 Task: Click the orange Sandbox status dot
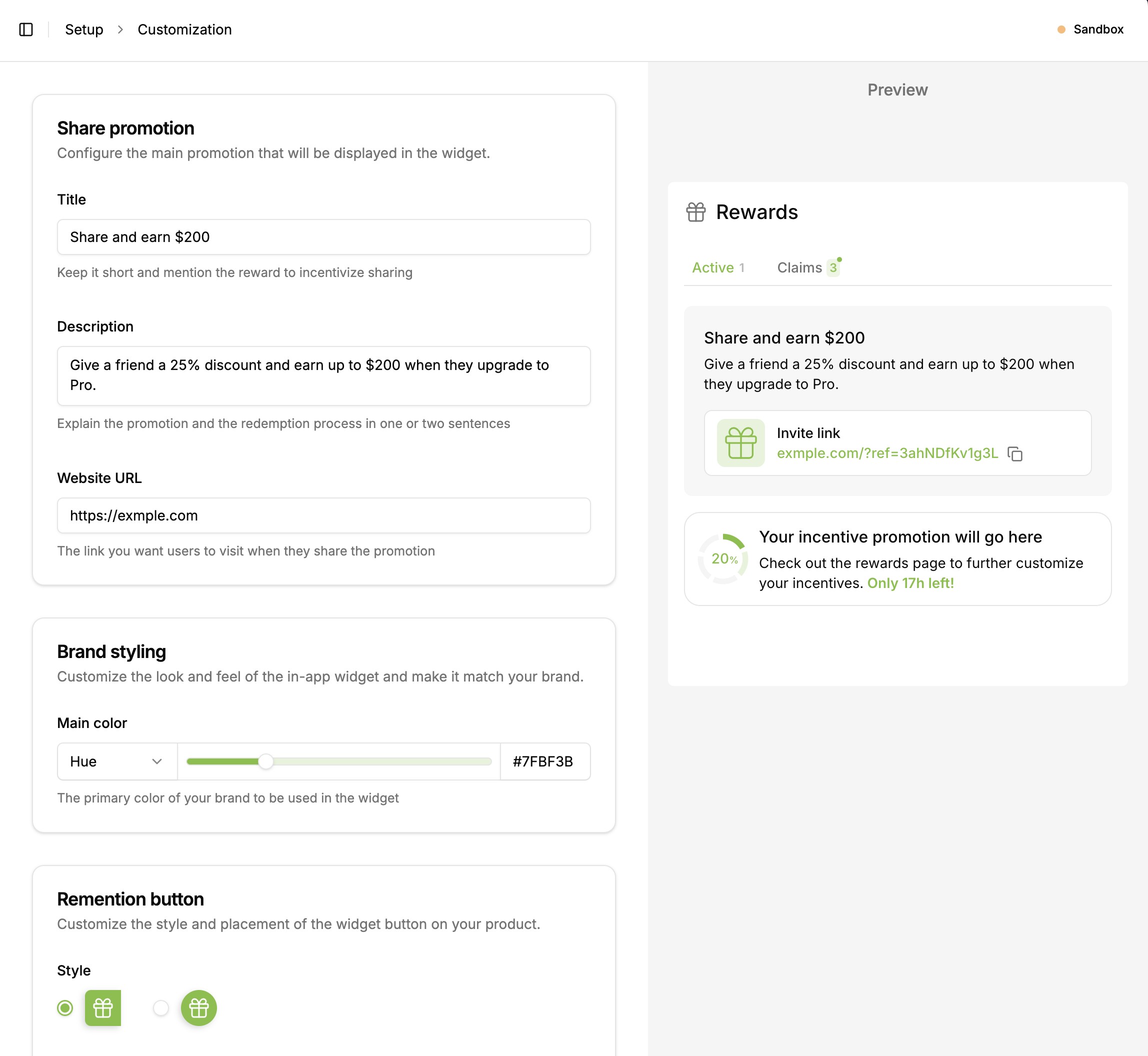pyautogui.click(x=1061, y=29)
